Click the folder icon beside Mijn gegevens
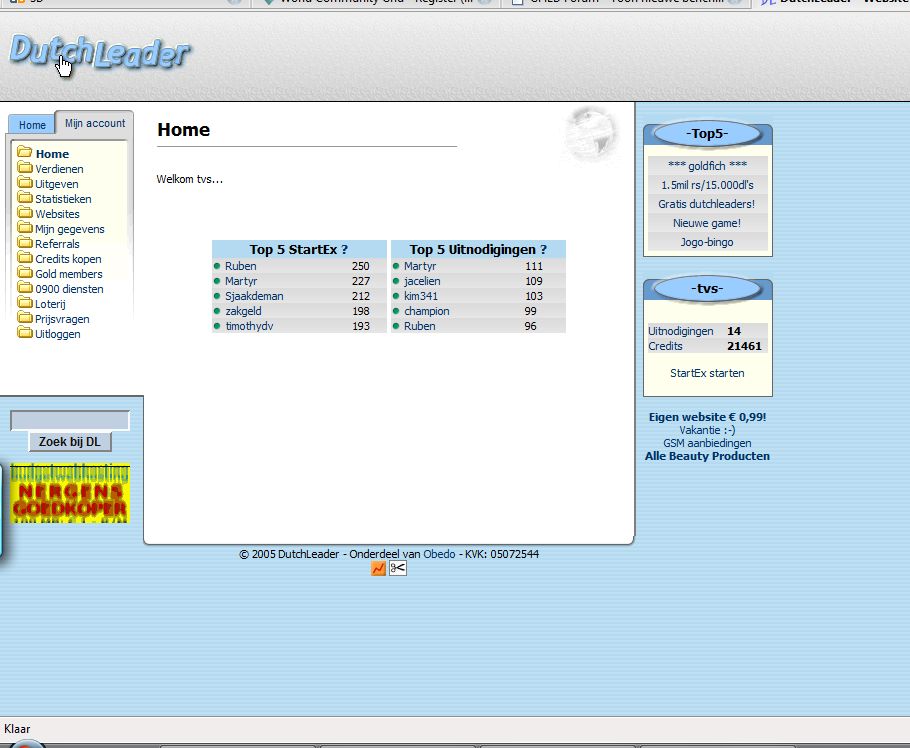The height and width of the screenshot is (748, 910). pos(25,227)
